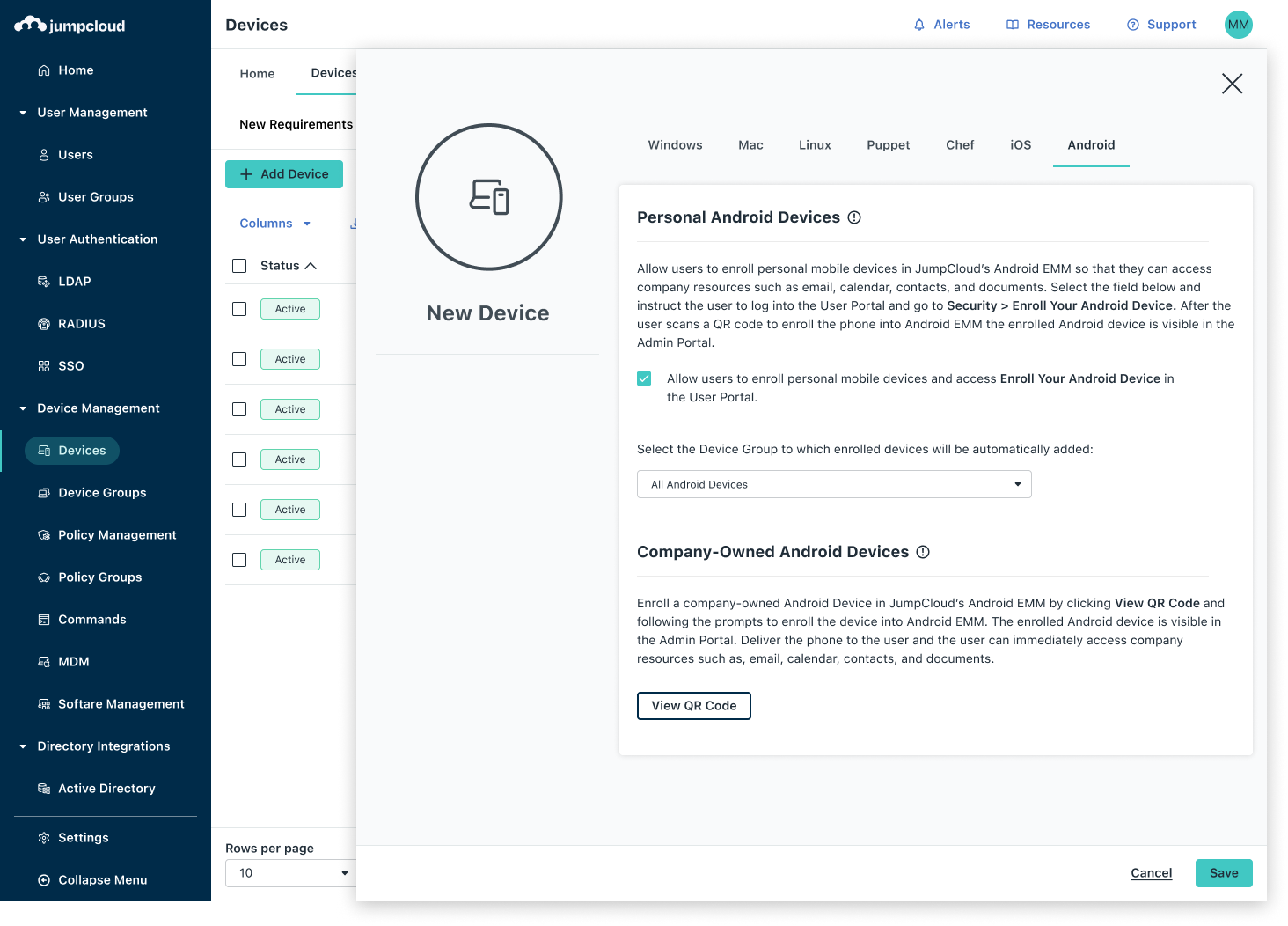
Task: Check the first device row checkbox
Action: (x=238, y=308)
